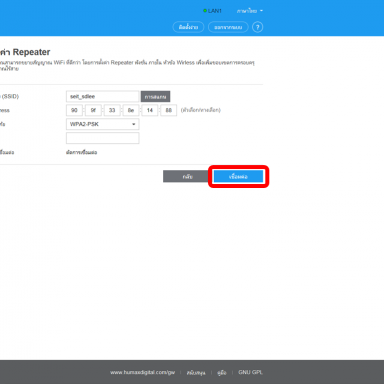Image resolution: width=384 pixels, height=384 pixels.
Task: Click the setup pill button beside logout
Action: pos(188,27)
